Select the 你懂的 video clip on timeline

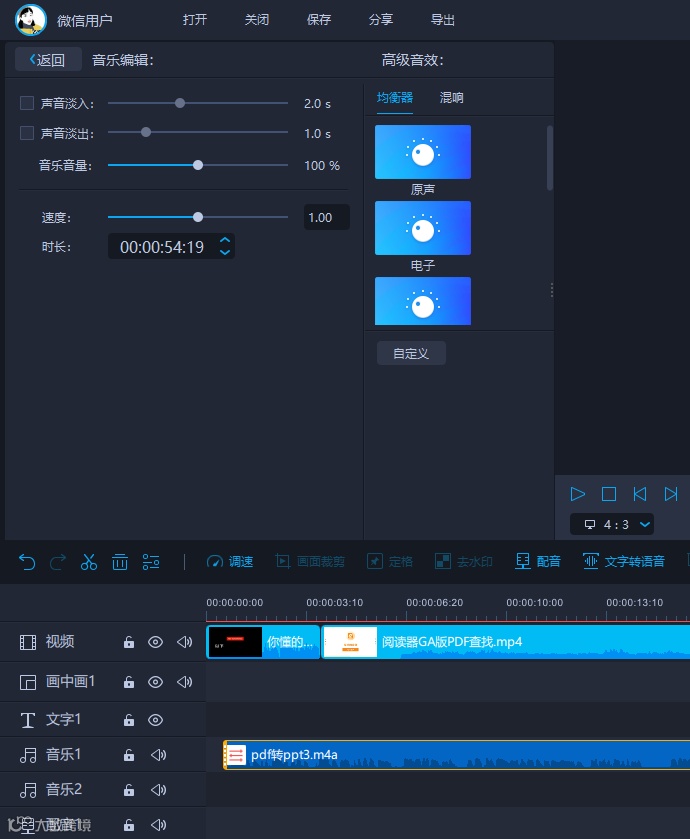(x=263, y=642)
